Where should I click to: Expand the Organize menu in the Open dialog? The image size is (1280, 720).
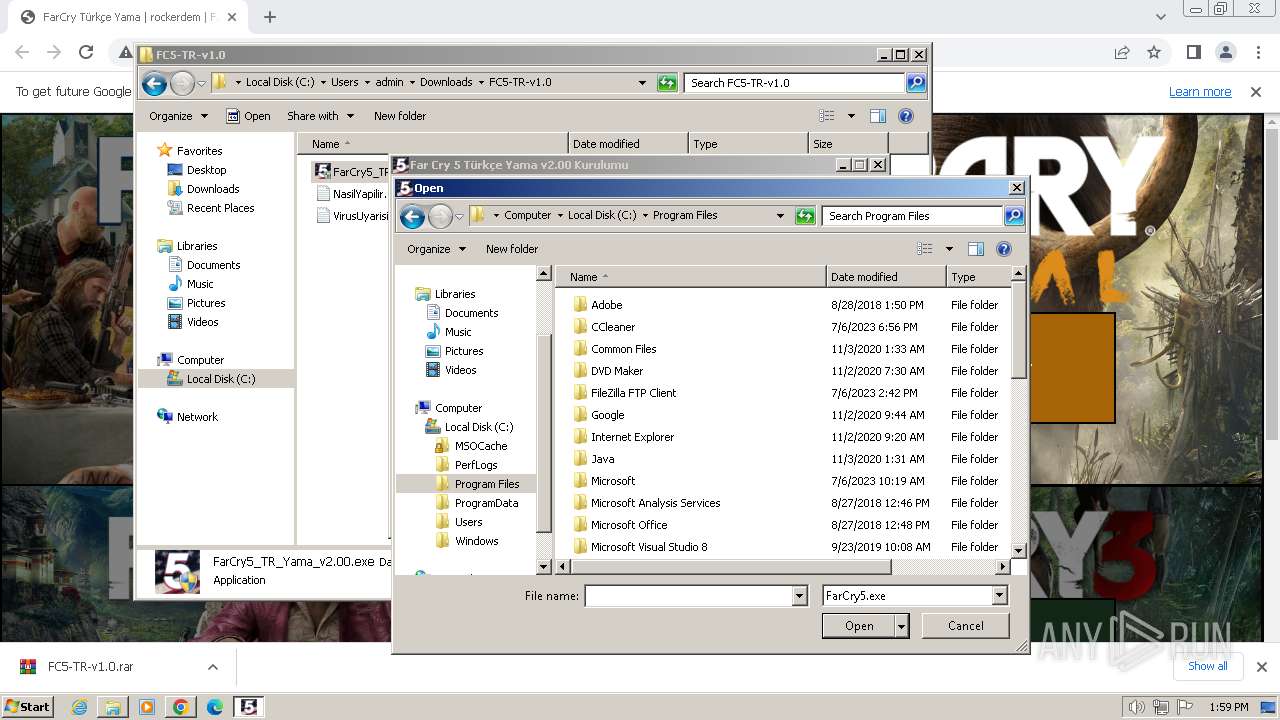click(x=436, y=249)
